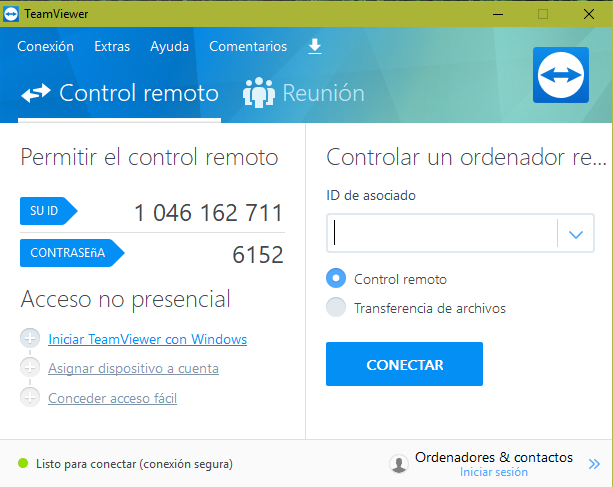Close the TeamViewer window
Viewport: 613px width, 487px height.
pyautogui.click(x=589, y=14)
